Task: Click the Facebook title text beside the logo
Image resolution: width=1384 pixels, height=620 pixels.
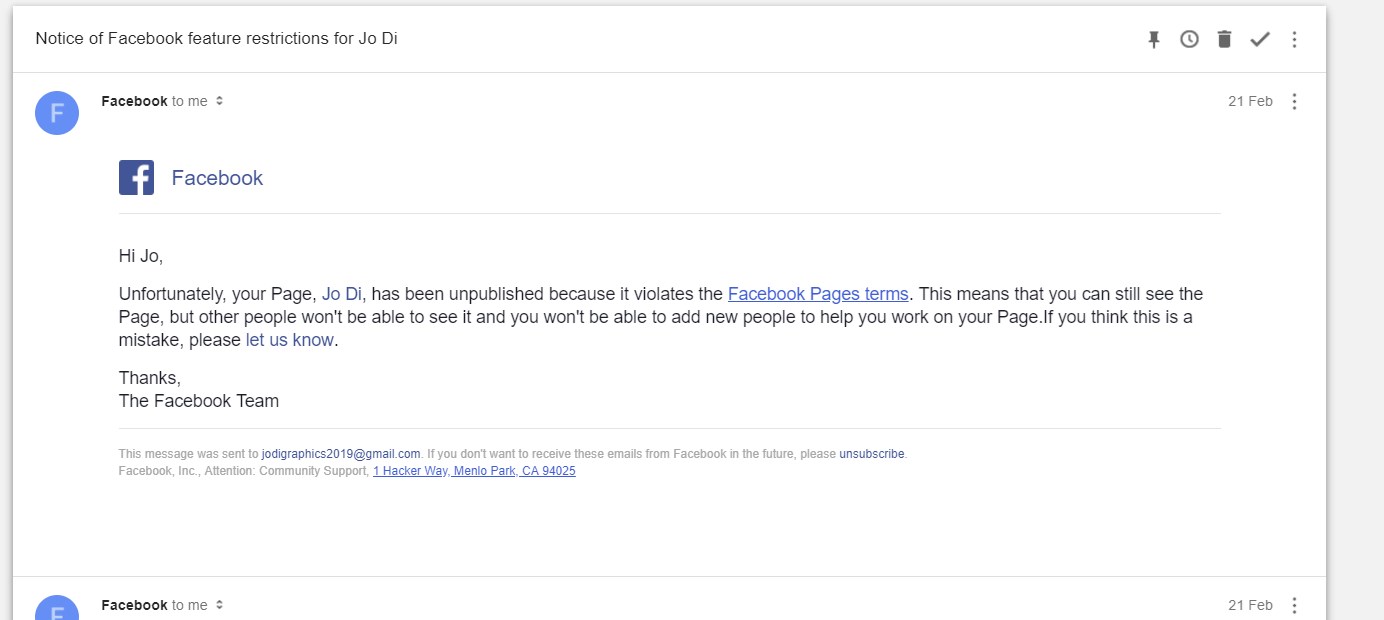Action: (217, 178)
